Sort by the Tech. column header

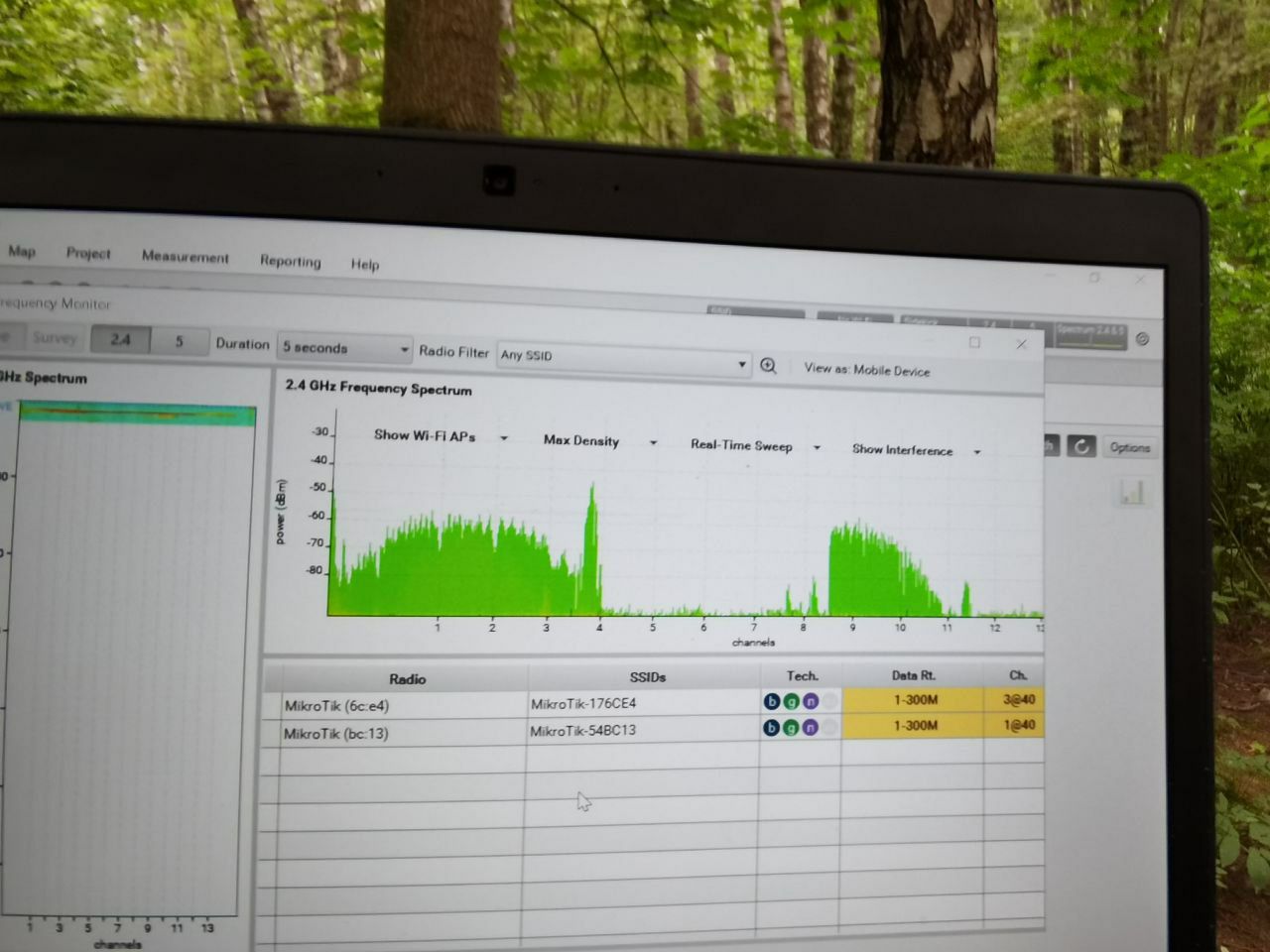coord(802,675)
